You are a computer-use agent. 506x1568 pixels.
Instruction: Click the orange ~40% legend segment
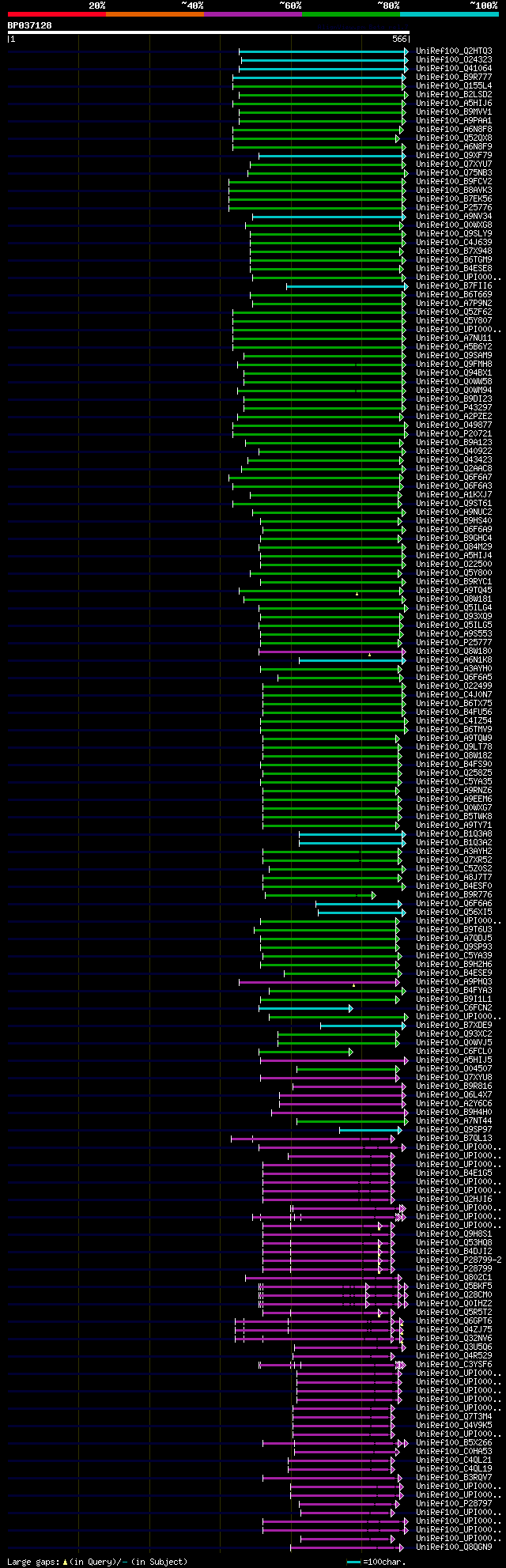pos(154,13)
